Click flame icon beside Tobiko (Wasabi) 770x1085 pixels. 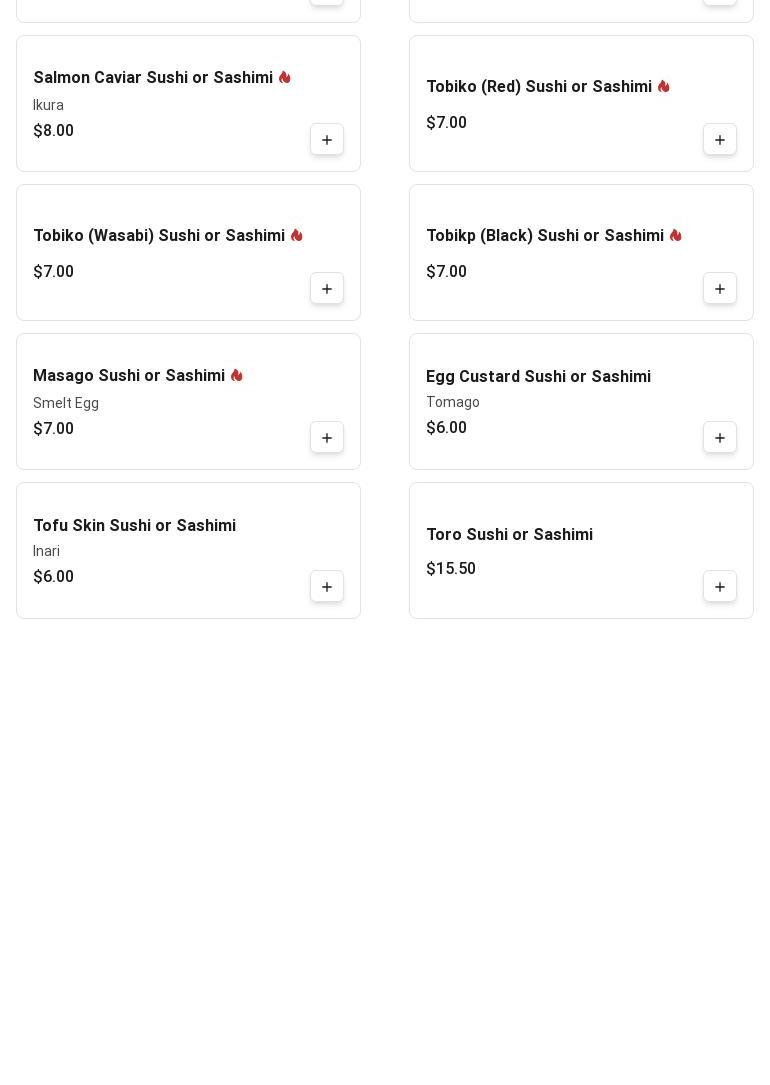click(x=297, y=235)
